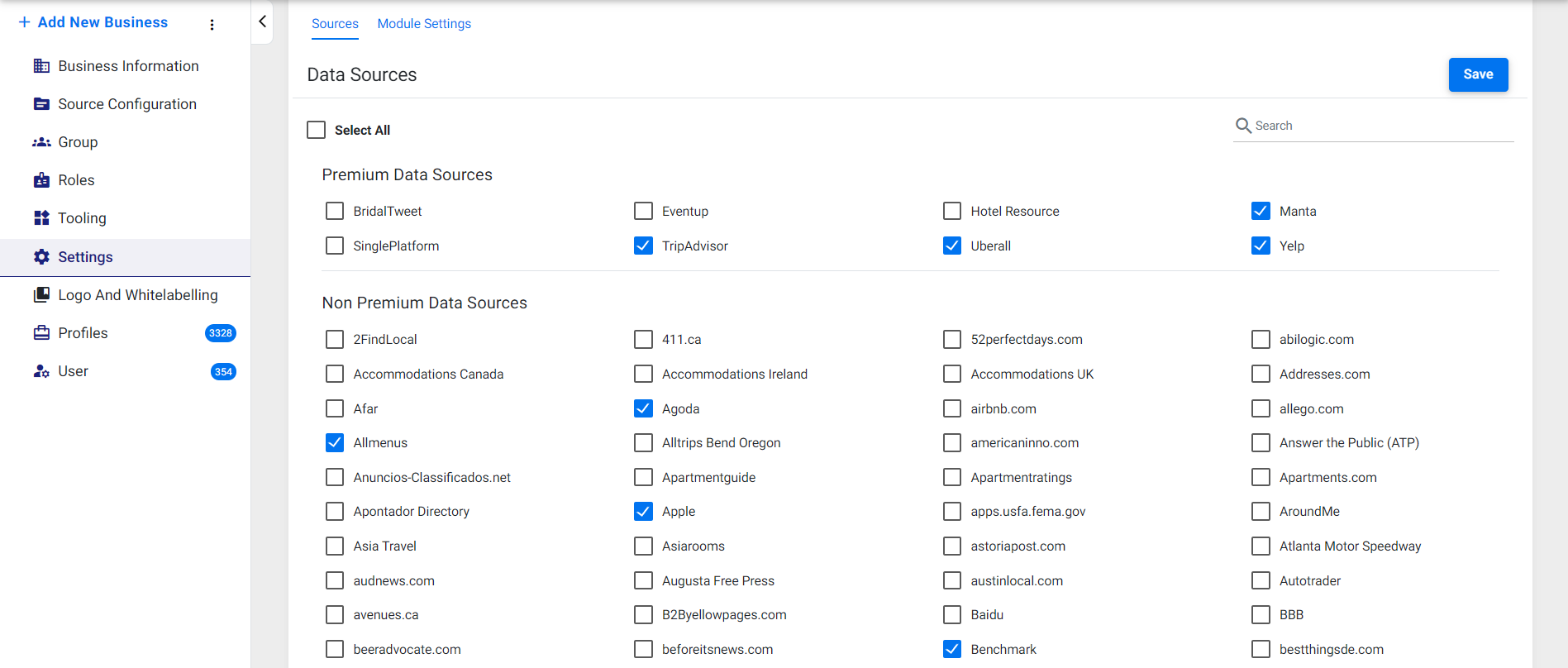Enable the 411.ca checkbox
The image size is (1568, 668).
click(643, 340)
